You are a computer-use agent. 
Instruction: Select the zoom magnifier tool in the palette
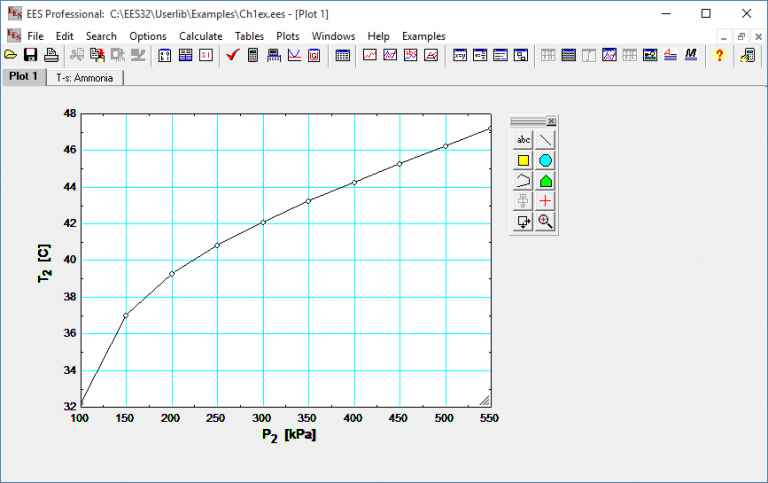545,222
